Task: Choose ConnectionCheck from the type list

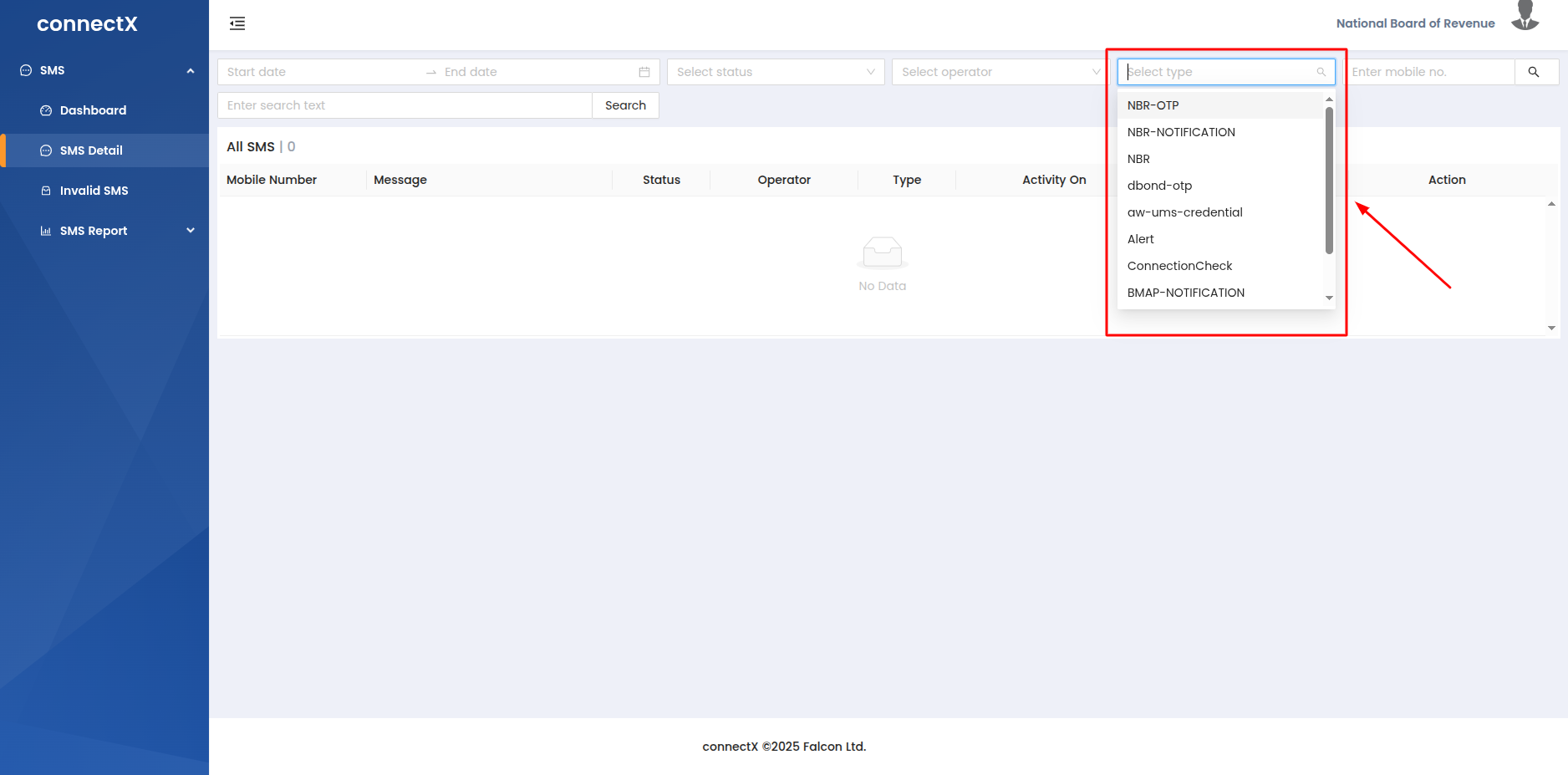Action: coord(1179,266)
